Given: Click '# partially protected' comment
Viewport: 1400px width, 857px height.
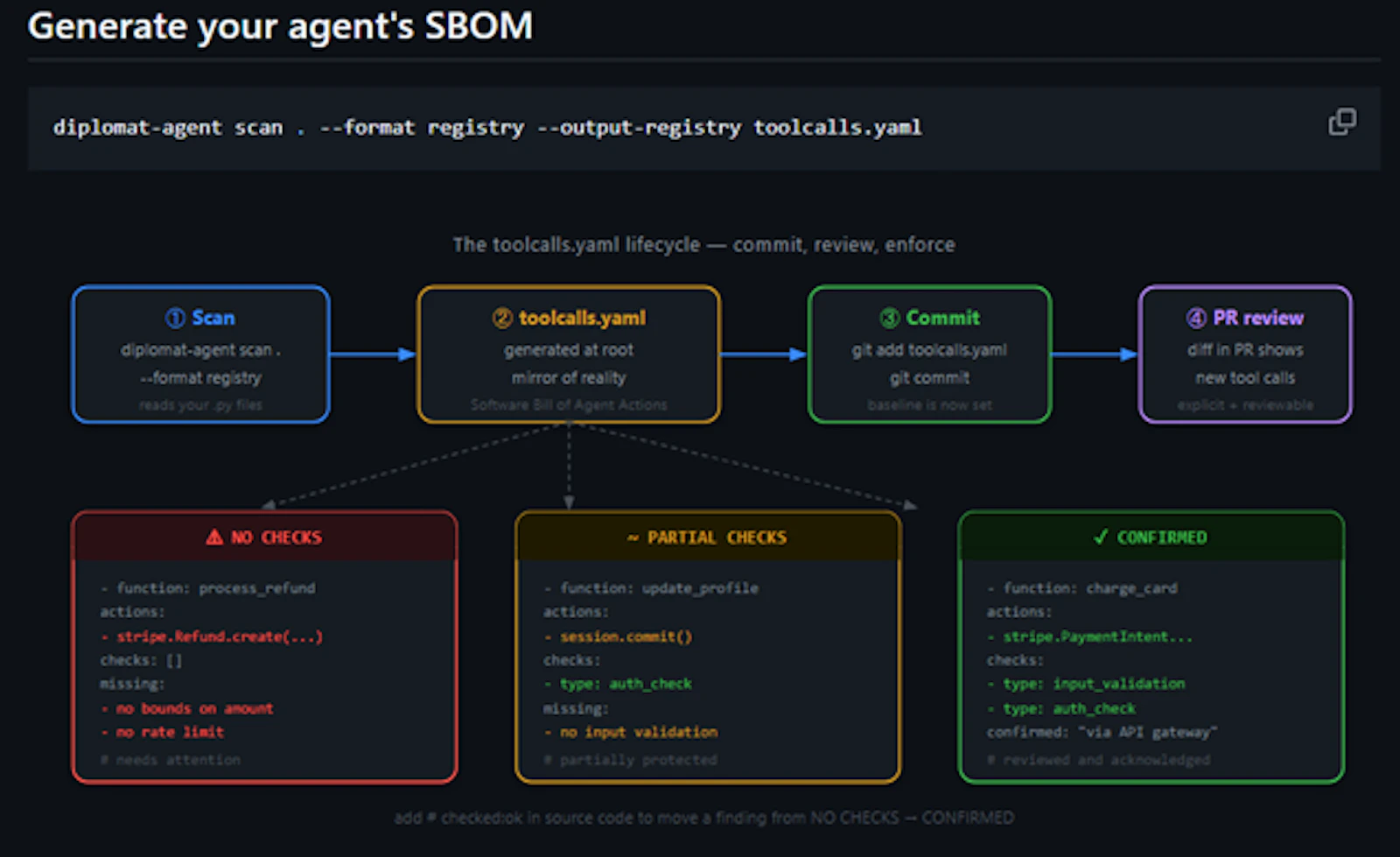Looking at the screenshot, I should pos(630,760).
